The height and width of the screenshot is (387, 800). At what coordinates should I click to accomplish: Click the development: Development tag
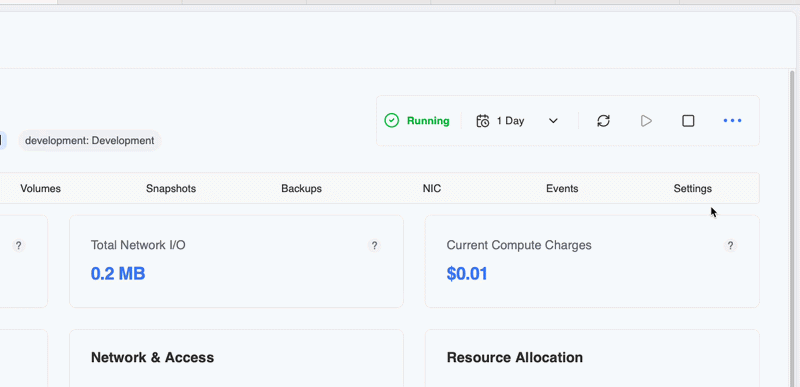pyautogui.click(x=90, y=141)
